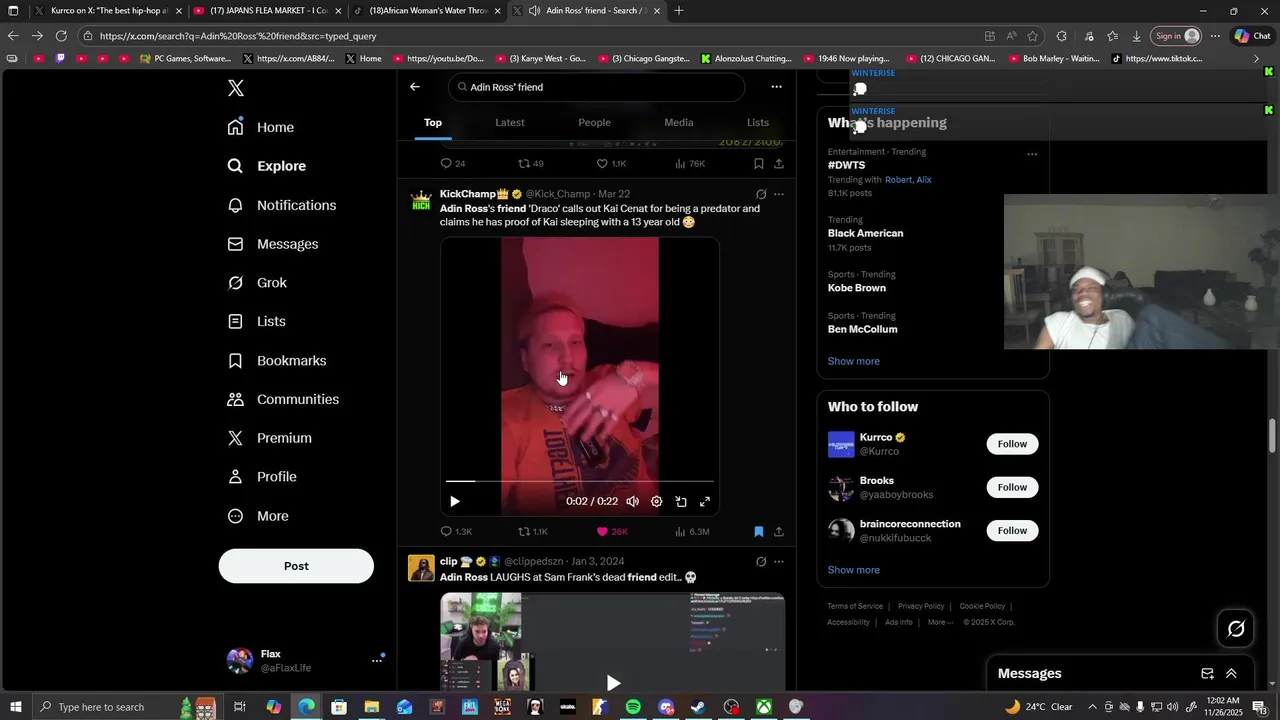Switch to the Lists search tab
The image size is (1280, 720).
coord(758,123)
